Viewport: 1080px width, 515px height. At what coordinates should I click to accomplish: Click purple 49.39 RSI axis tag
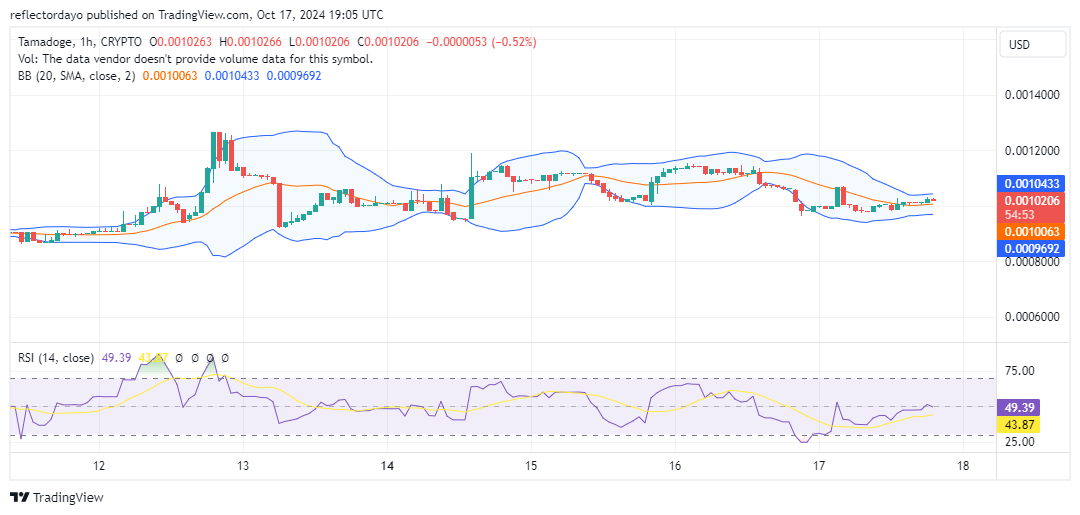click(x=1019, y=408)
